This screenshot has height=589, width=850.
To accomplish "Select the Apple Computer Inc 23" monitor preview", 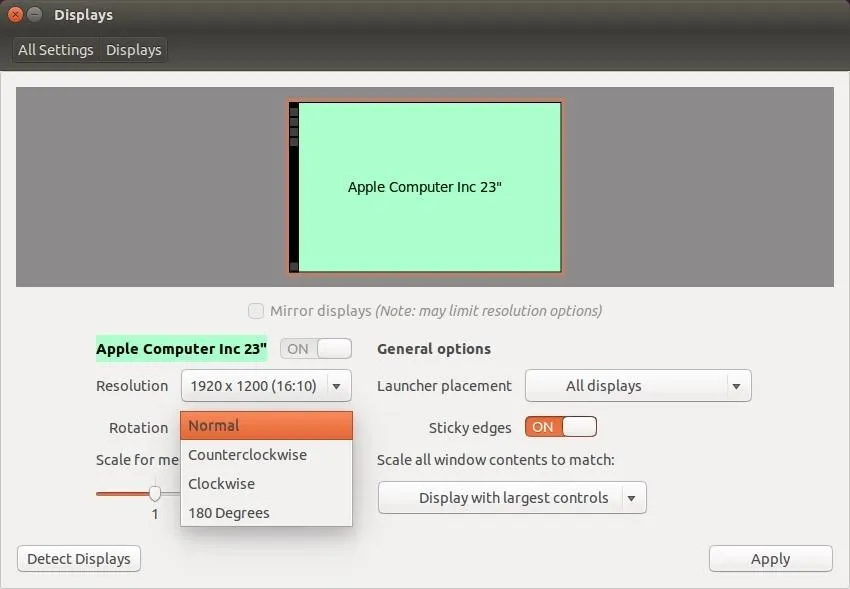I will coord(425,187).
